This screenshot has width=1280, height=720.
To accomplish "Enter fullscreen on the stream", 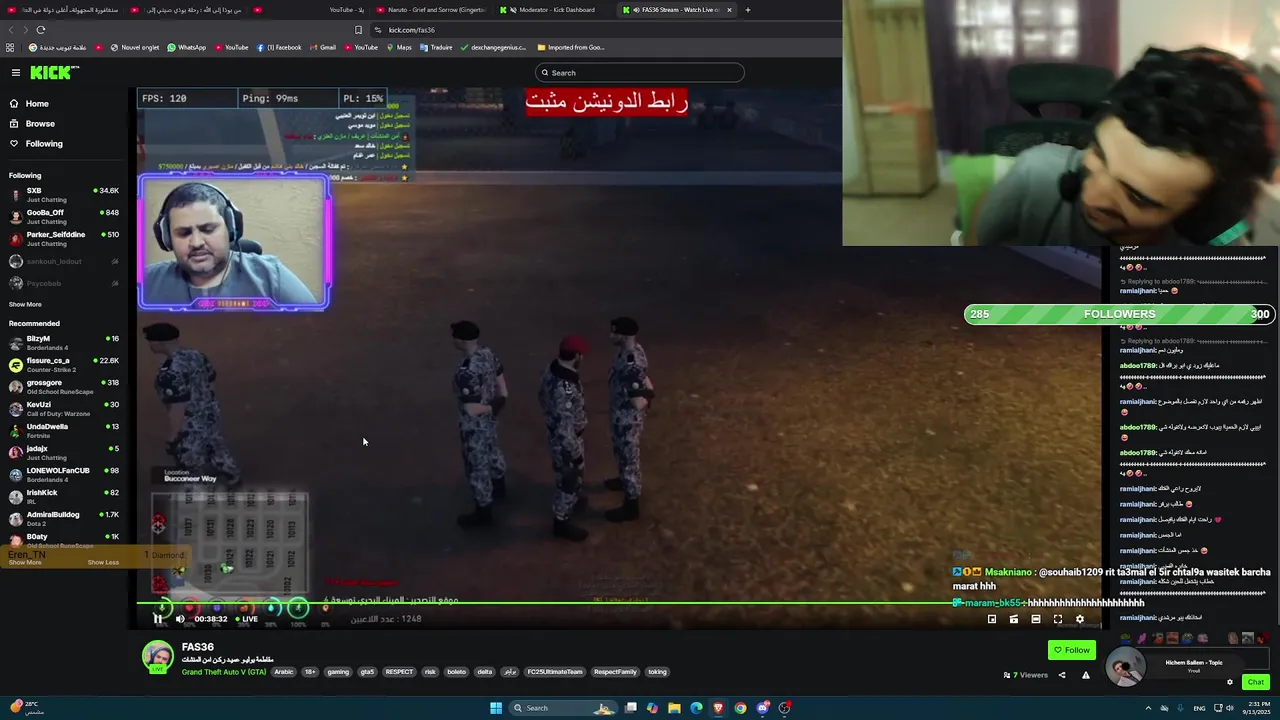I will click(x=1058, y=619).
